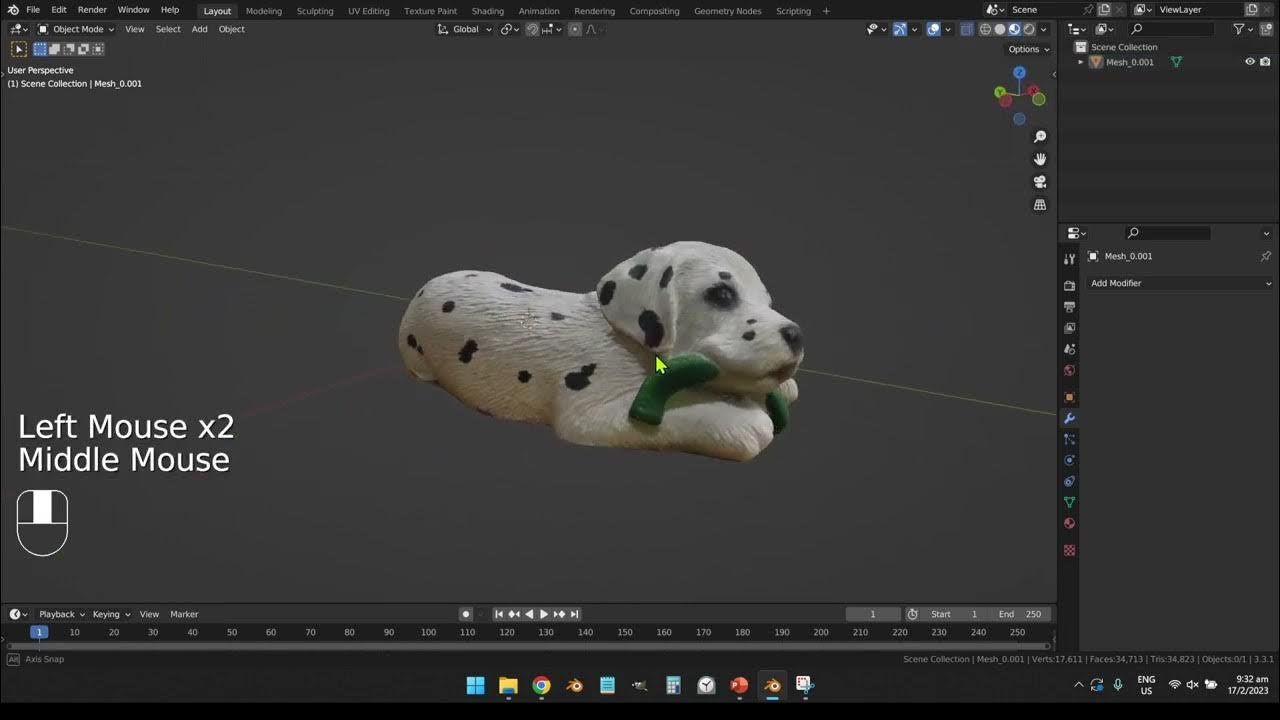
Task: Open Global transform orientation dropdown
Action: (x=465, y=29)
